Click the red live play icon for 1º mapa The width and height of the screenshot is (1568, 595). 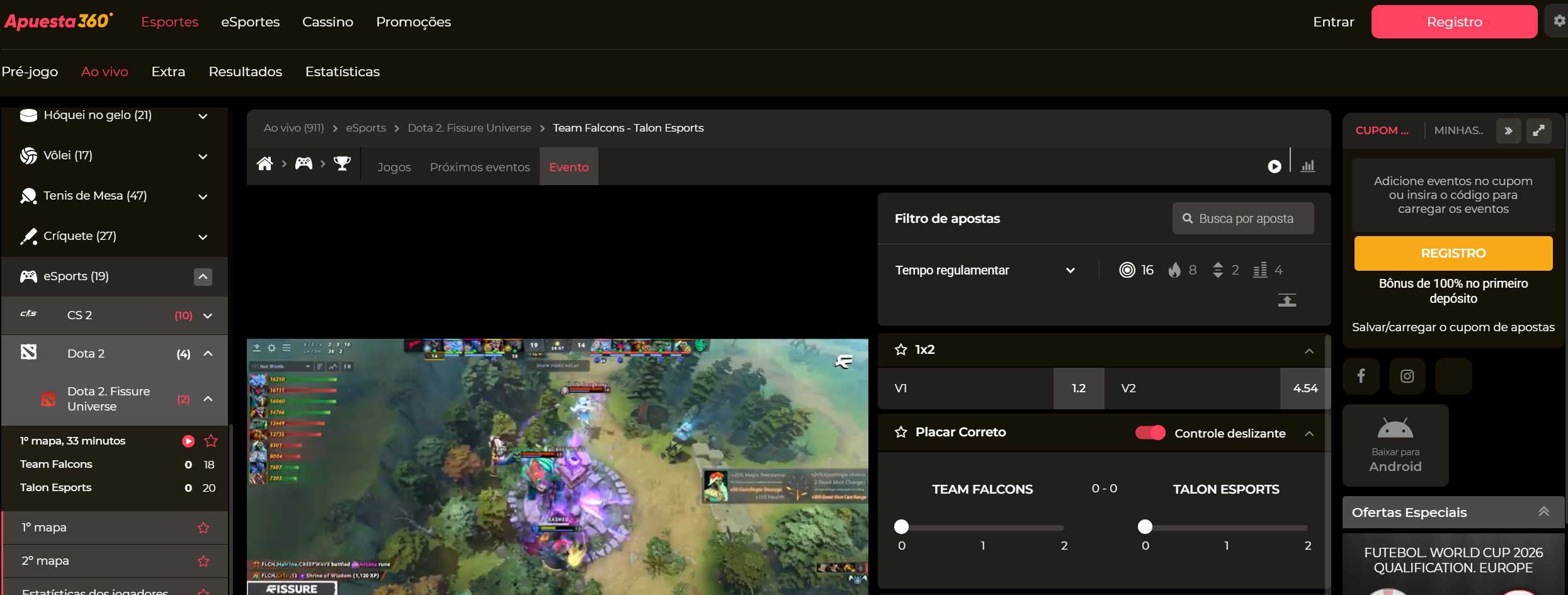188,441
